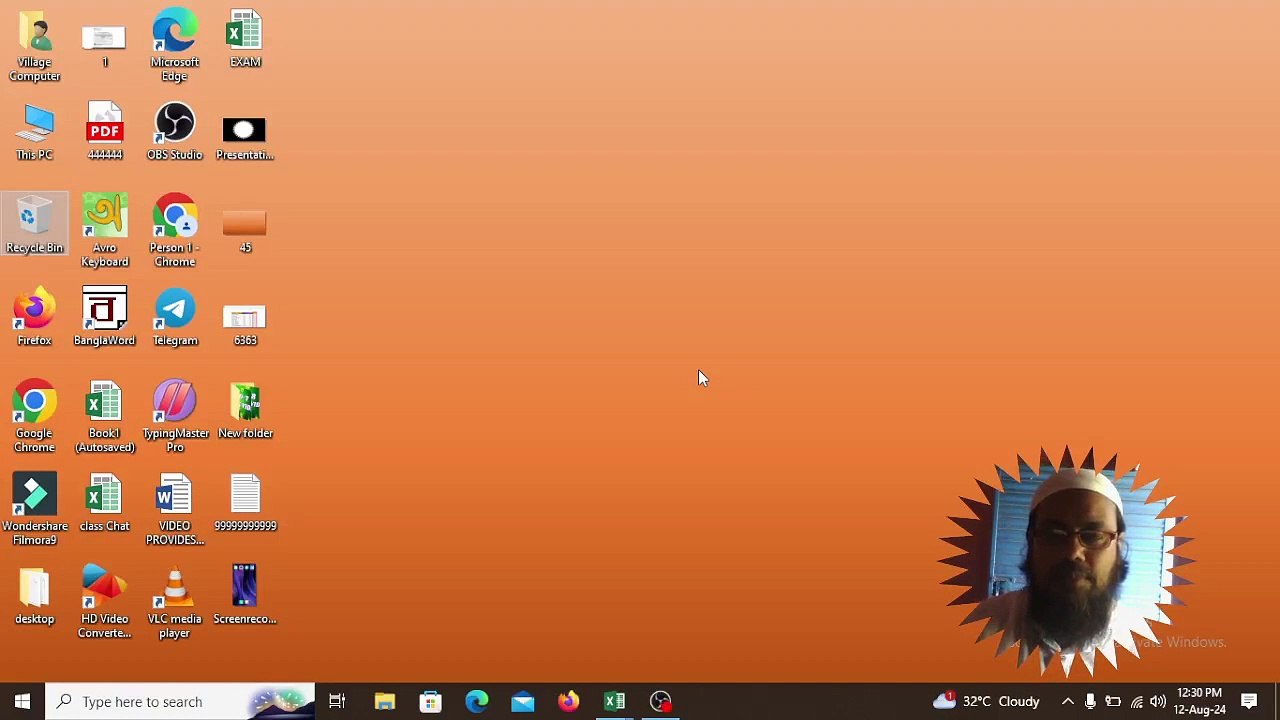Open the volume control in system tray
This screenshot has height=720, width=1280.
tap(1158, 701)
